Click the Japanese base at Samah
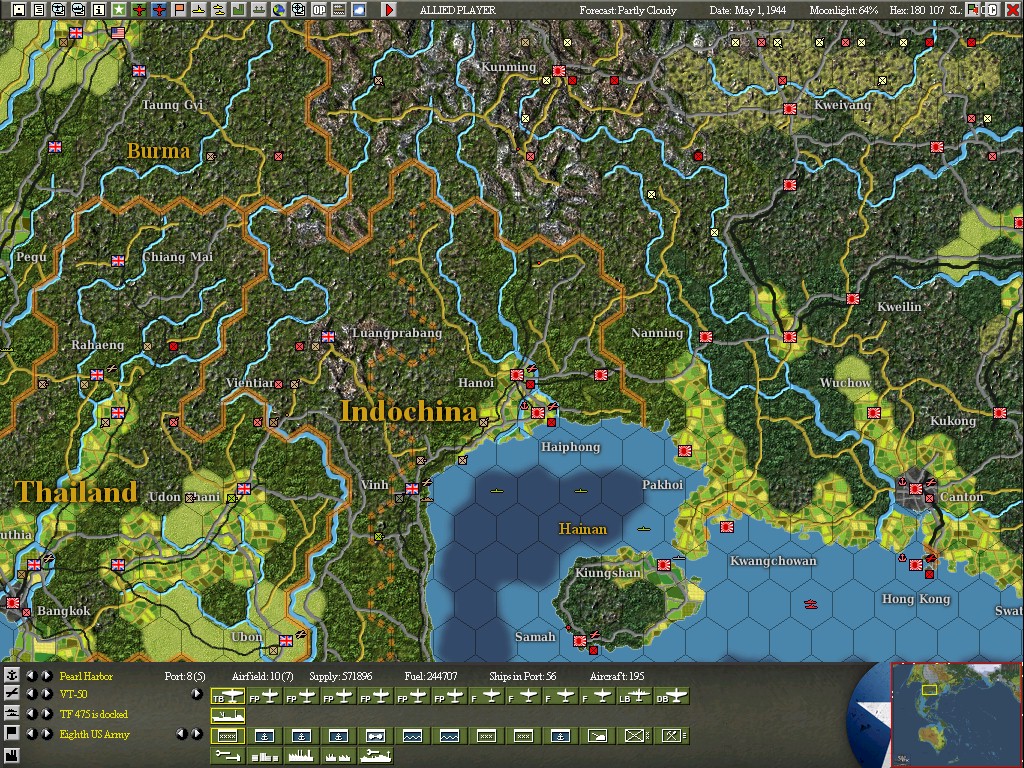 [579, 641]
